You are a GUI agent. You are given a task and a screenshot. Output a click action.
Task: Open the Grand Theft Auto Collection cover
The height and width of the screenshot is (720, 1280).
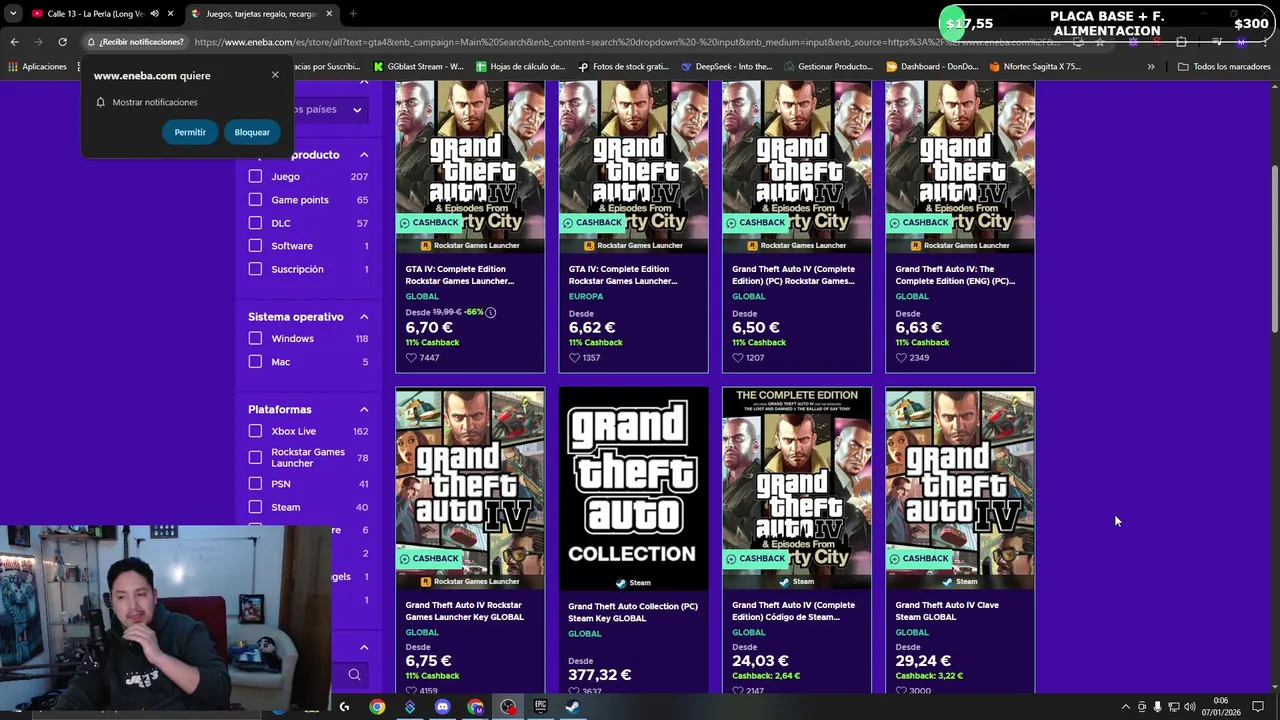tap(633, 490)
